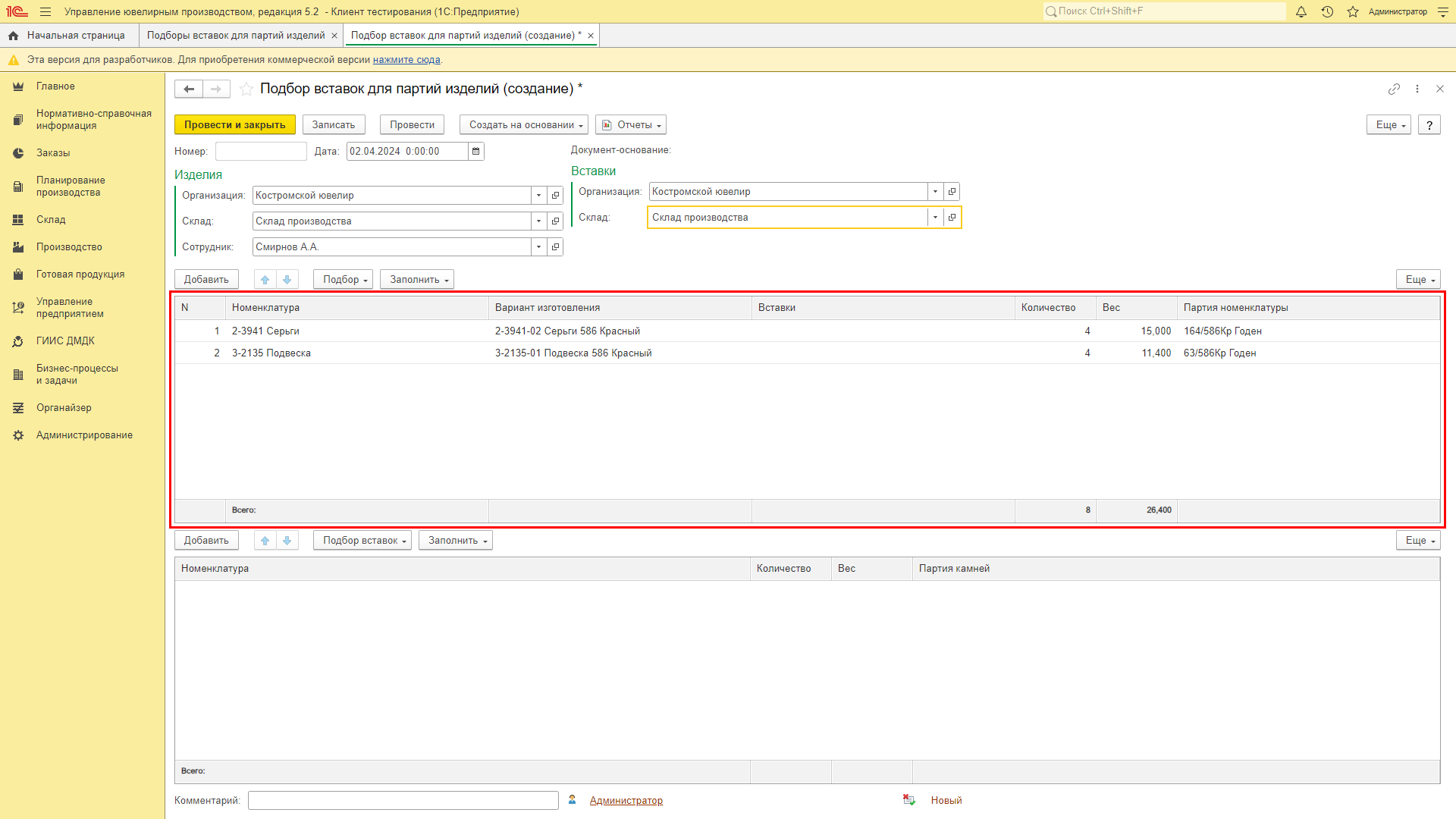Open the 1C main menu hamburger icon
This screenshot has height=819, width=1456.
click(45, 11)
